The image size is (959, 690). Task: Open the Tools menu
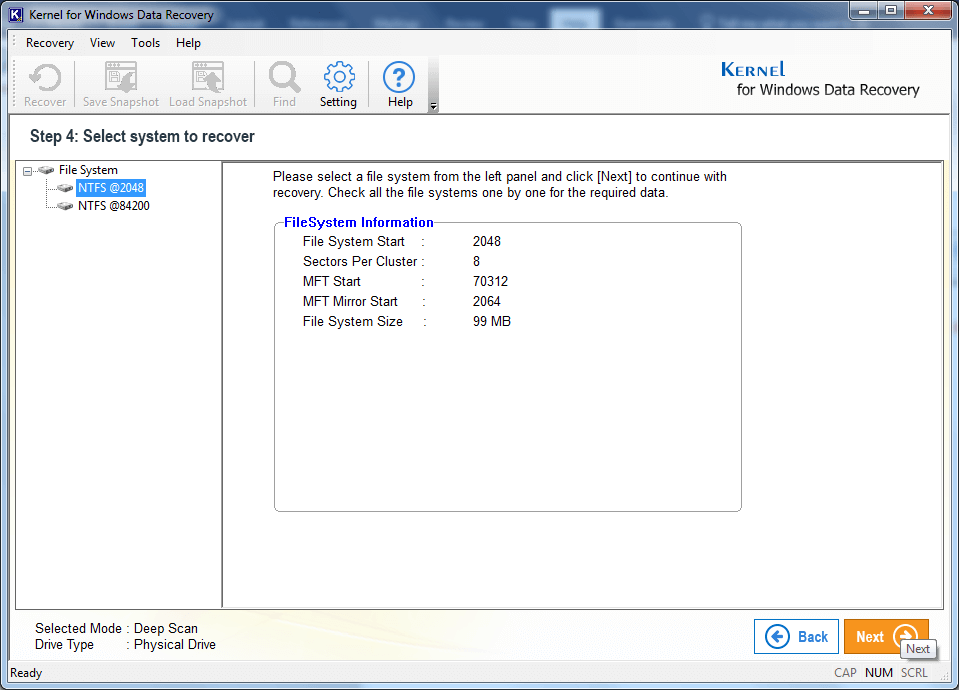(x=146, y=43)
